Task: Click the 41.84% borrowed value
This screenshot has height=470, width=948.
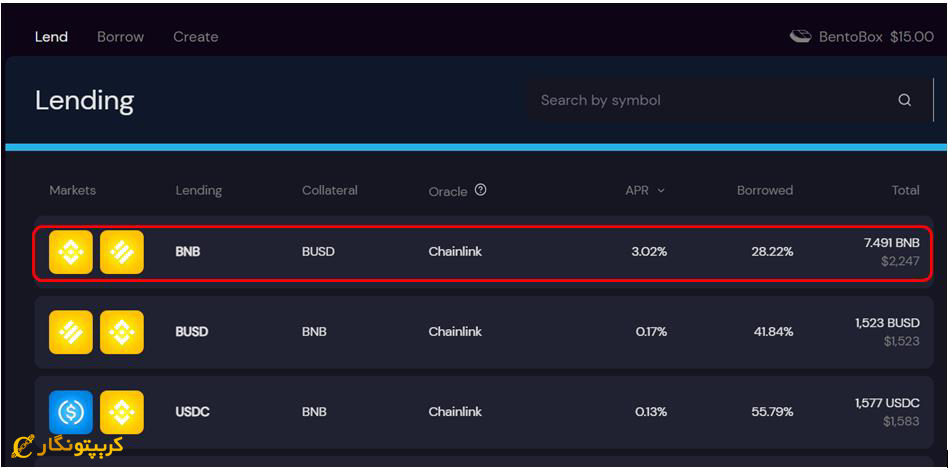Action: point(772,332)
